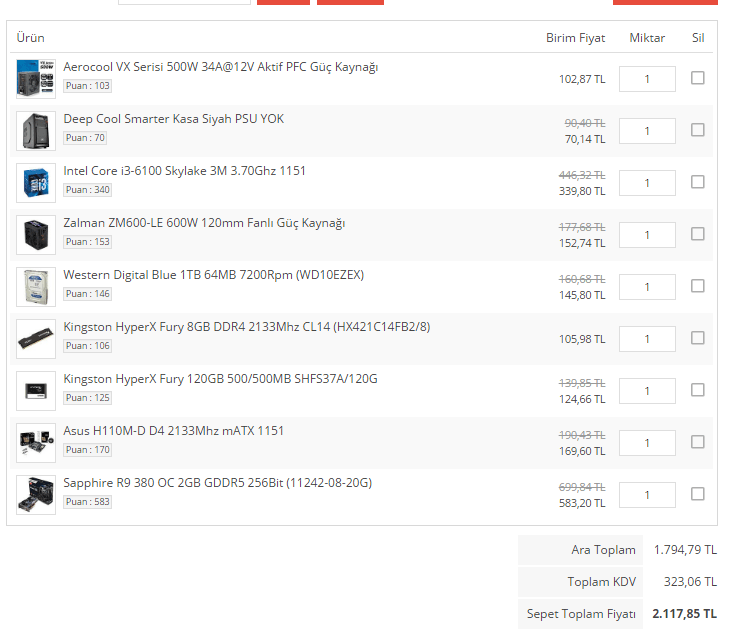This screenshot has height=631, width=730.
Task: Click the 102,87 TL price
Action: (582, 79)
